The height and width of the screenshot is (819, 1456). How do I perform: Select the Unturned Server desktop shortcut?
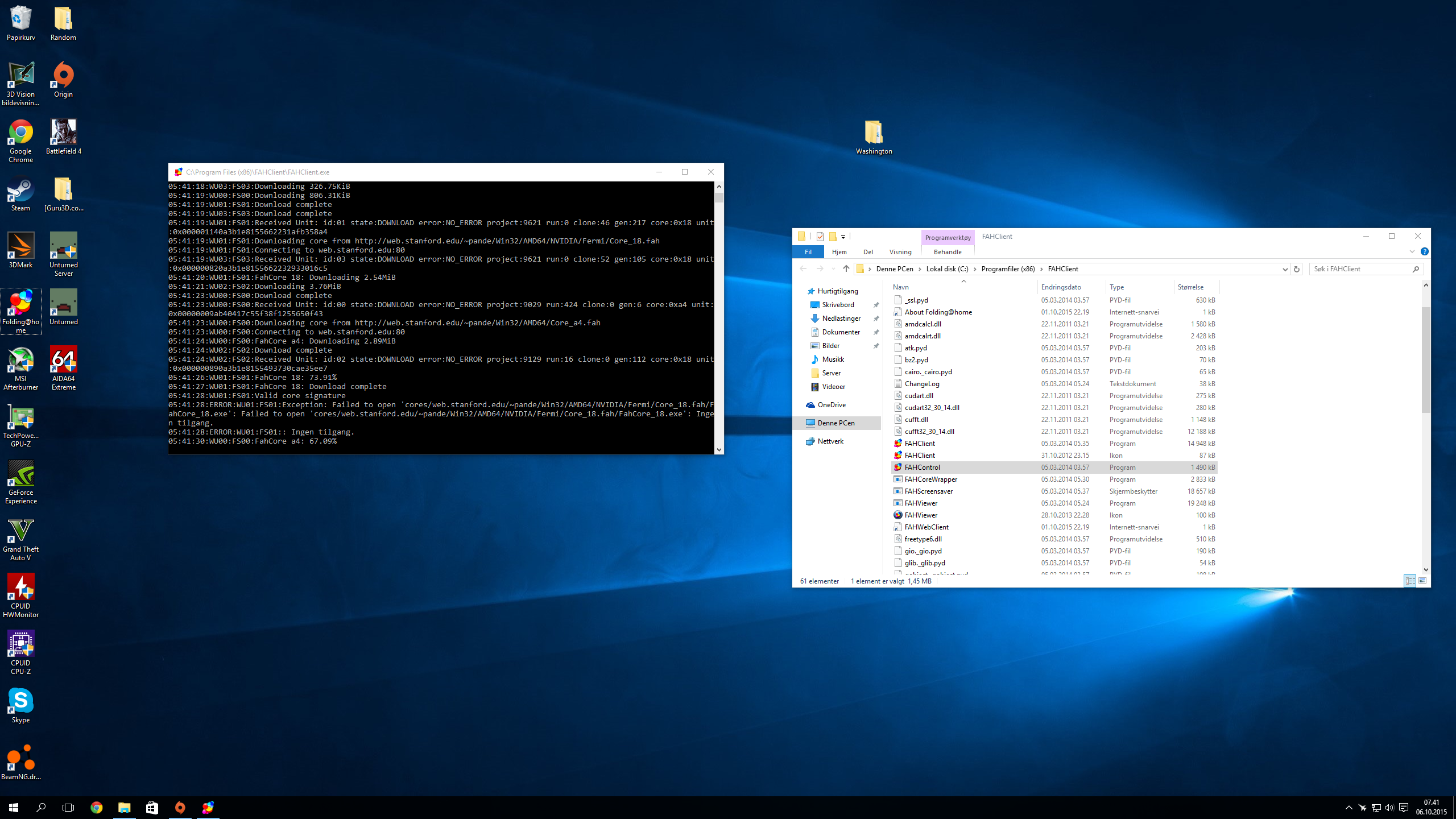coord(63,254)
